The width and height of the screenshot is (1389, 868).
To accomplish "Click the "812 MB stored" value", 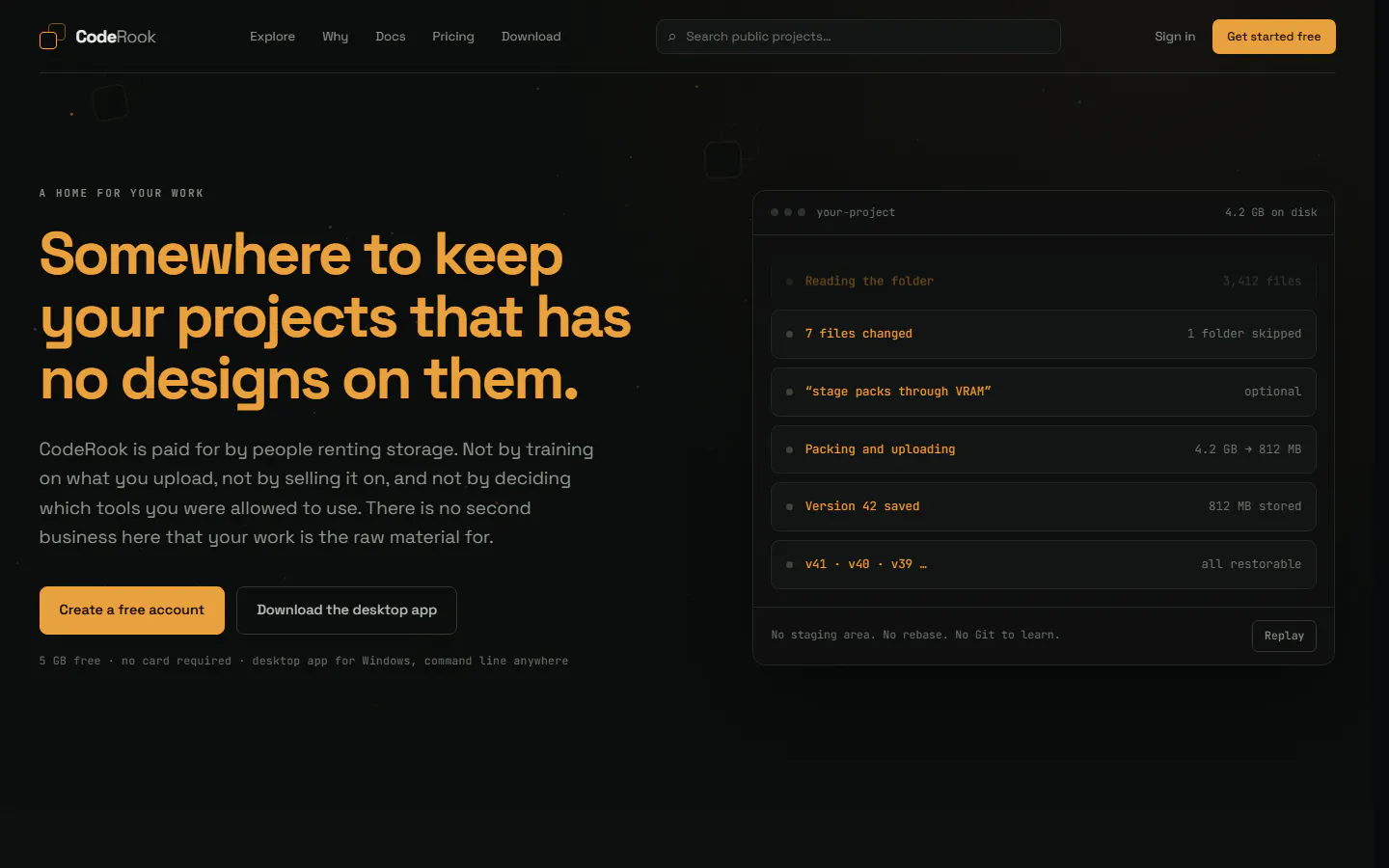I will [x=1255, y=506].
